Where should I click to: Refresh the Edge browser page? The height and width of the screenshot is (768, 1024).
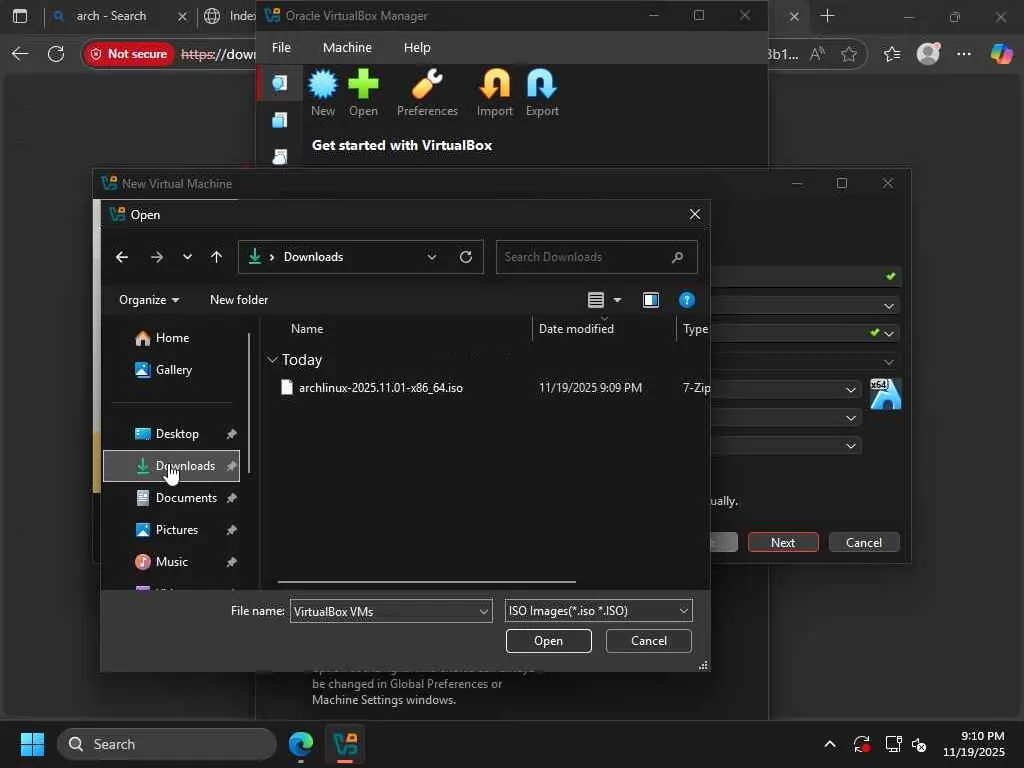click(56, 54)
